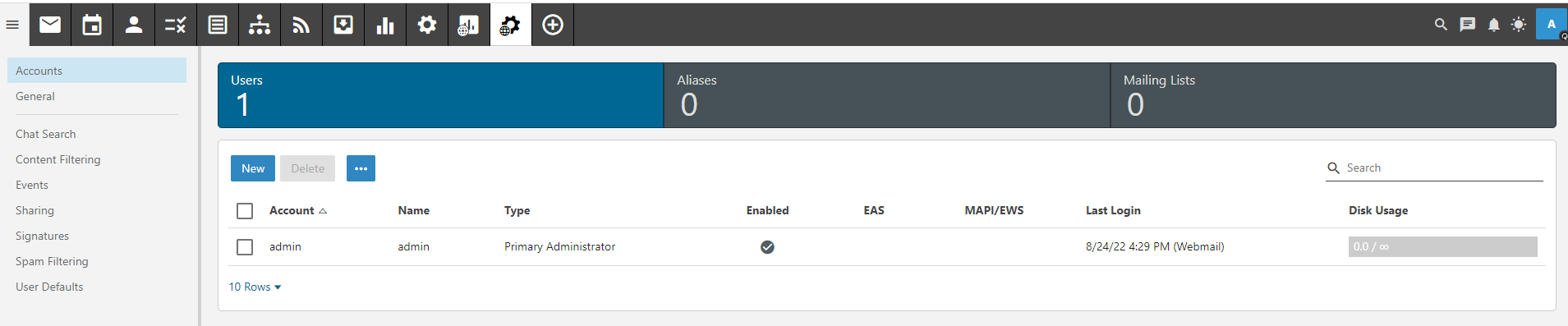Open the Calendar icon in top bar

click(x=92, y=25)
